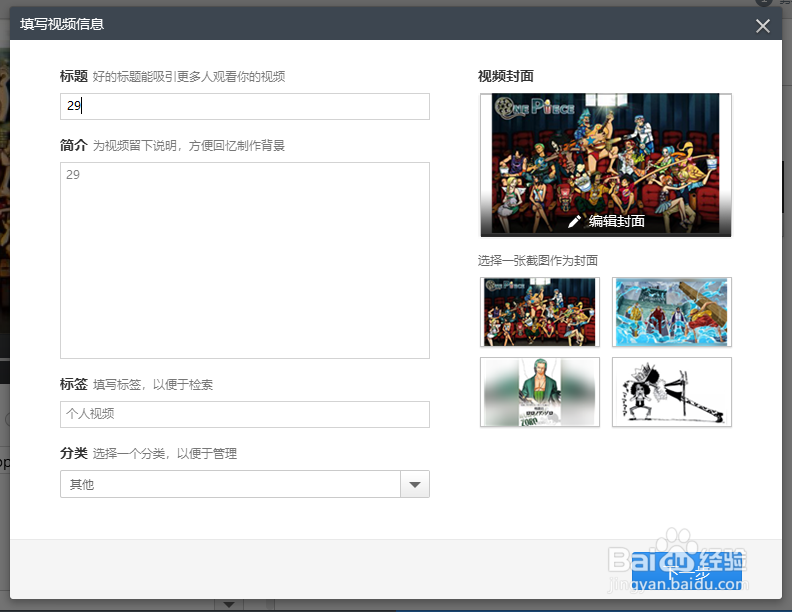
Task: Select the green-haired Zoro screenshot thumbnail
Action: (539, 392)
